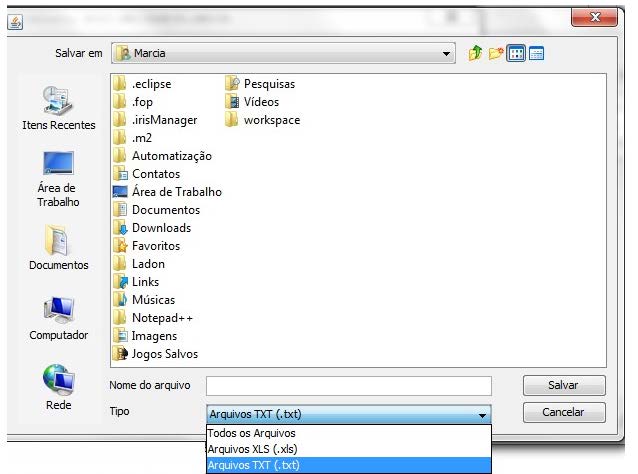The height and width of the screenshot is (474, 638).
Task: Go up one folder level
Action: 475,53
